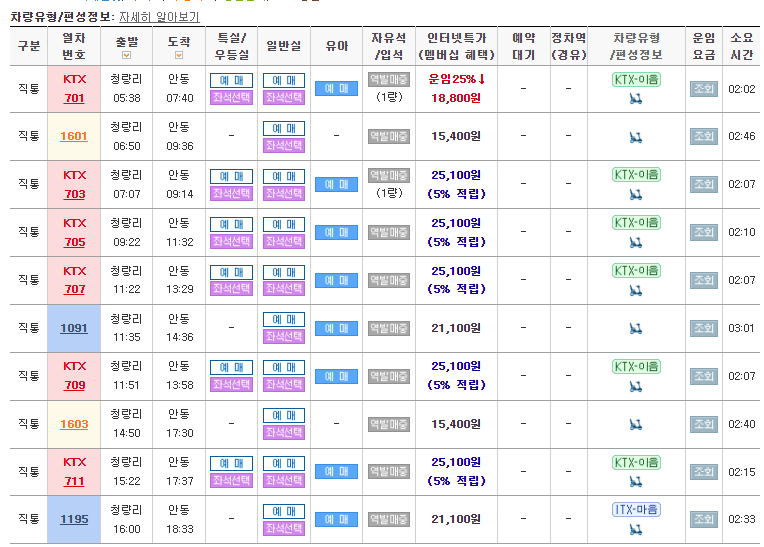Image resolution: width=764 pixels, height=547 pixels.
Task: Open train number 1601 details
Action: (74, 136)
